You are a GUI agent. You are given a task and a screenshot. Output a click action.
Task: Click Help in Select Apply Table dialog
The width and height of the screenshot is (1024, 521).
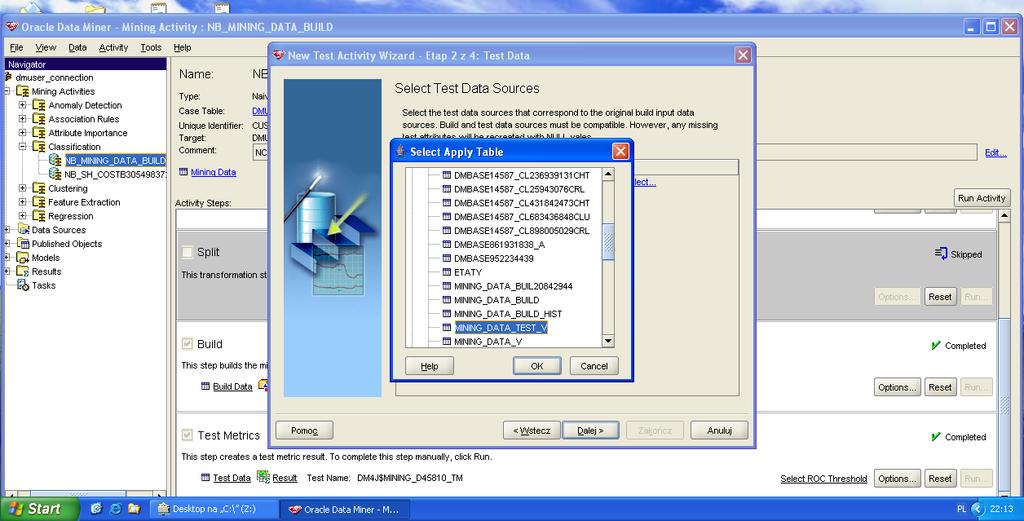[x=429, y=366]
